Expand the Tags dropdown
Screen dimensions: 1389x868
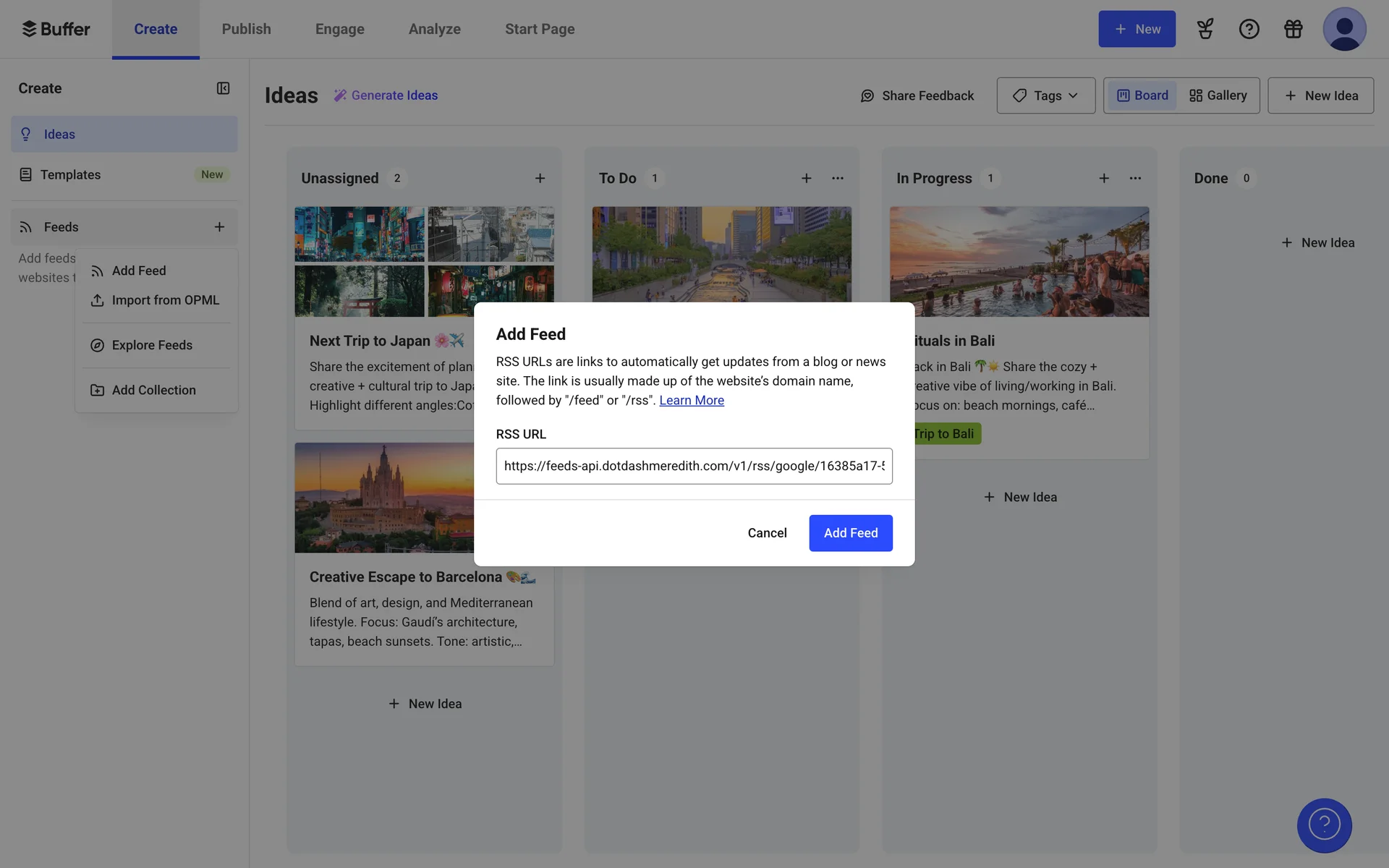(1045, 95)
